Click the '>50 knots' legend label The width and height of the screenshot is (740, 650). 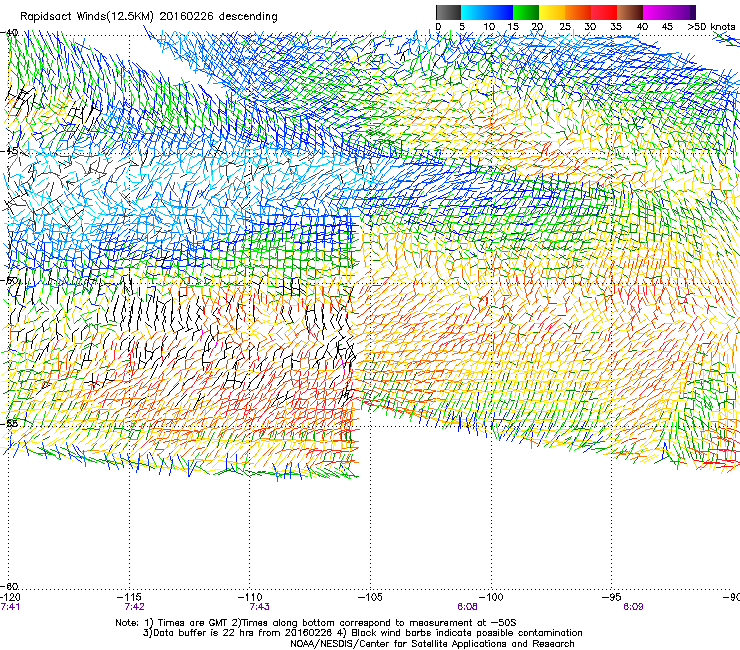711,27
